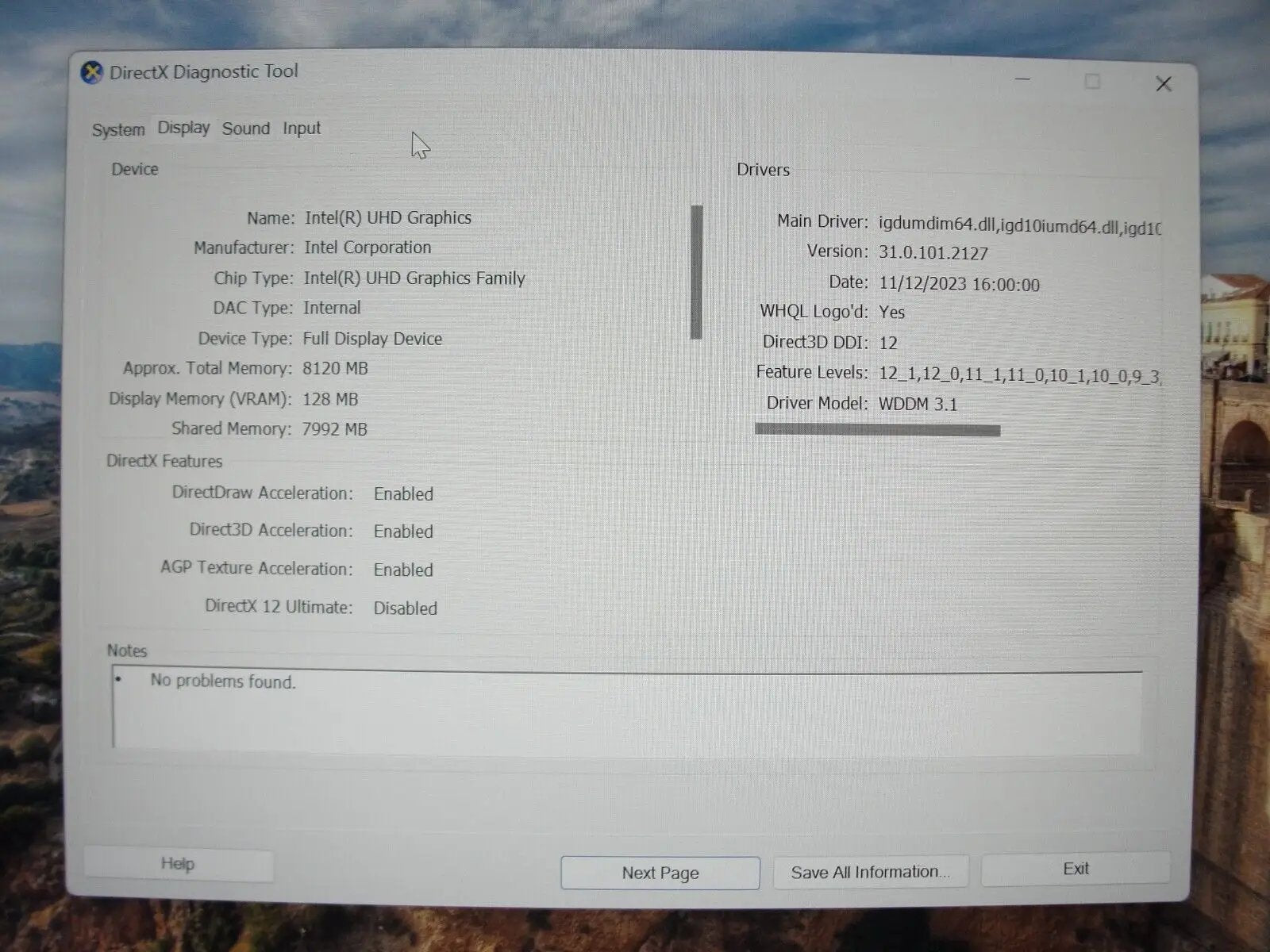Screen dimensions: 1270x952
Task: Click the shared memory value '7992 MB'
Action: 334,429
